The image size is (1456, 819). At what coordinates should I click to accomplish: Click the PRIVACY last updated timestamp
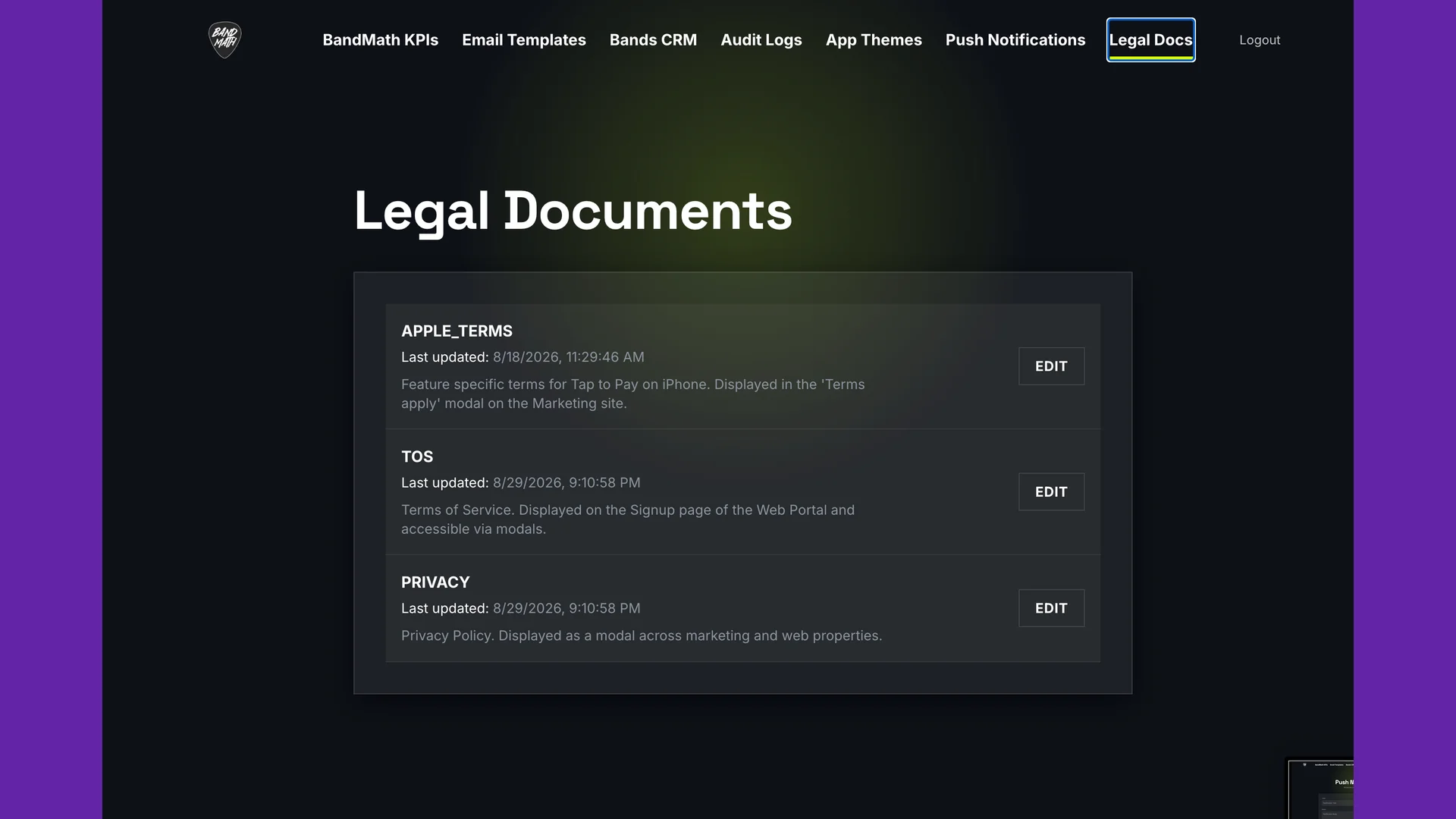[566, 608]
